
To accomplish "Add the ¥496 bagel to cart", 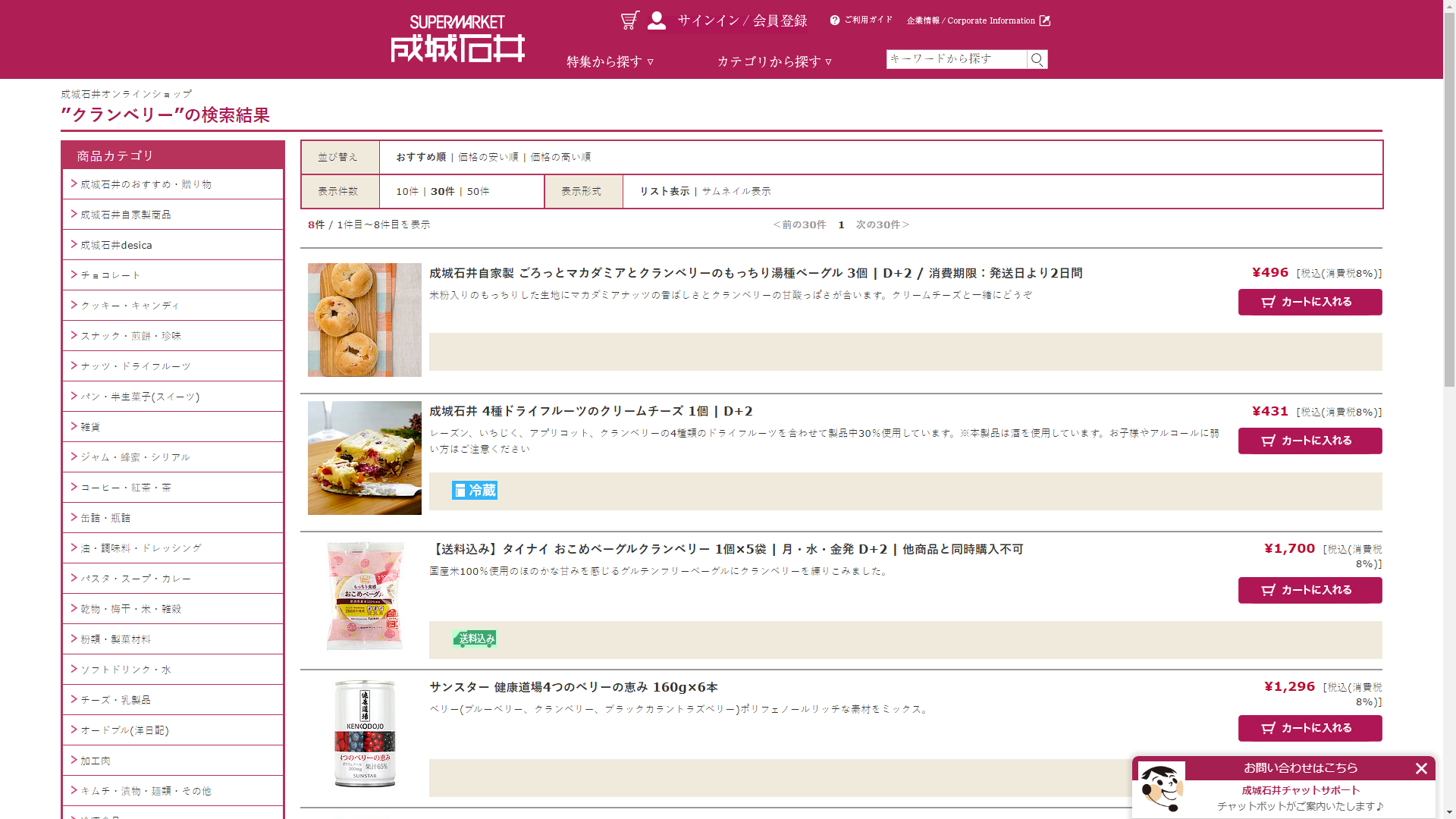I will pos(1310,302).
